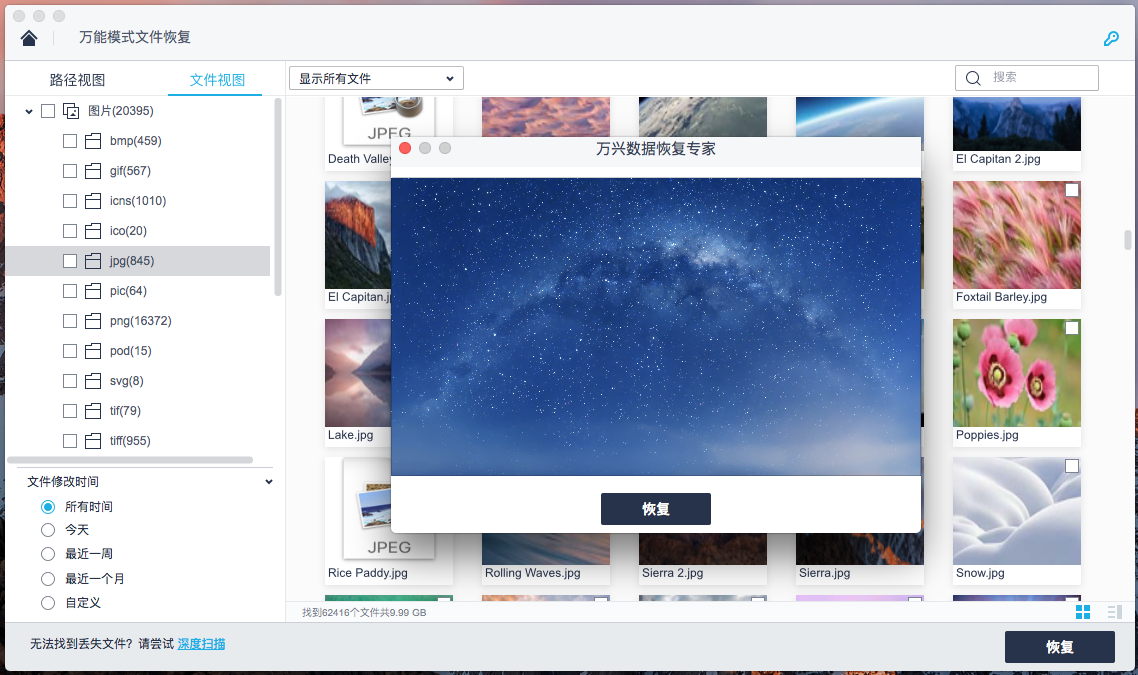The image size is (1138, 675).
Task: Choose the 所有时间 radio option
Action: [x=48, y=507]
